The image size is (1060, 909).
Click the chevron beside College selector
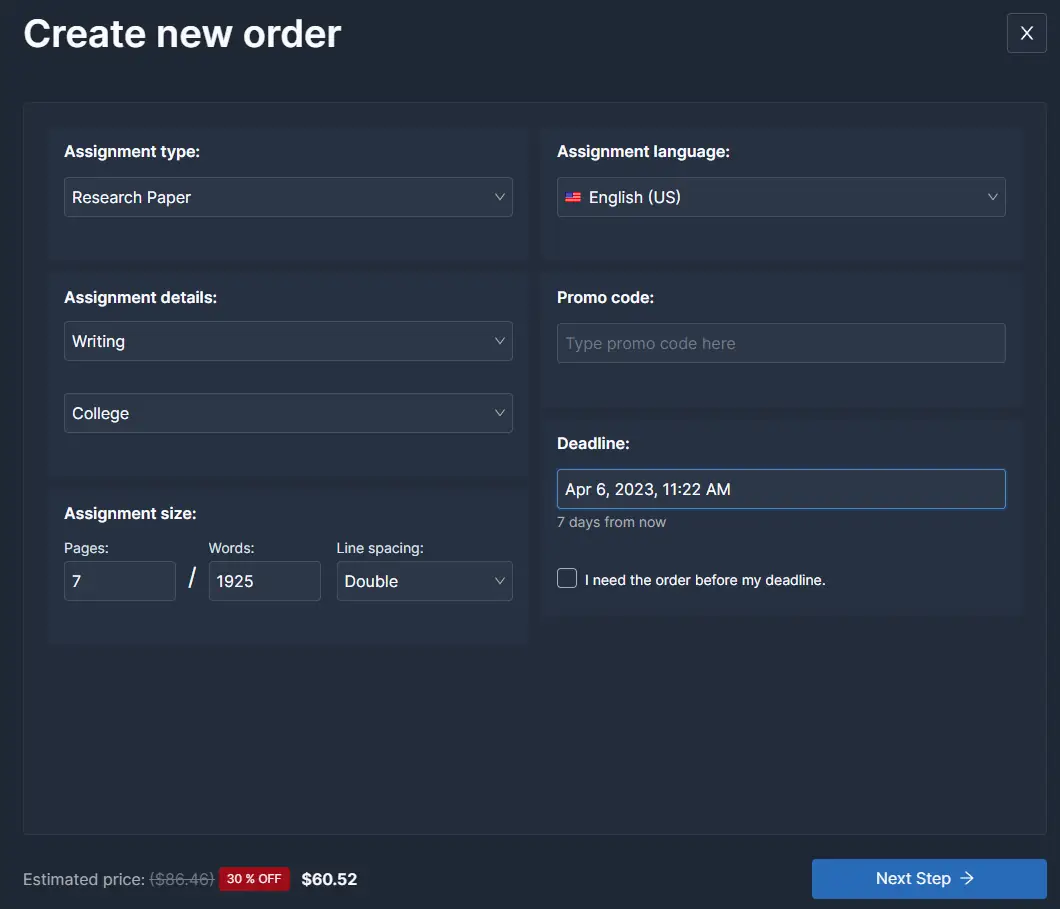(x=499, y=413)
